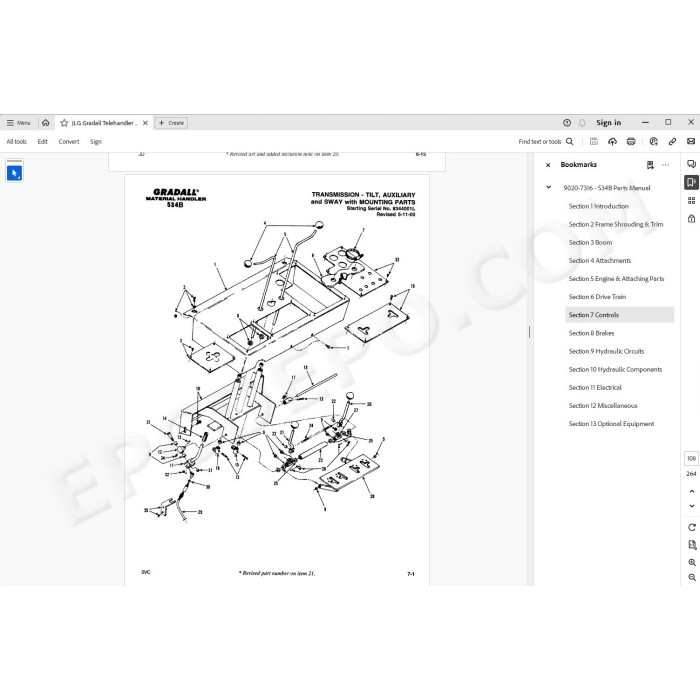
Task: Open Section 11 Electrical bookmark
Action: tap(595, 388)
